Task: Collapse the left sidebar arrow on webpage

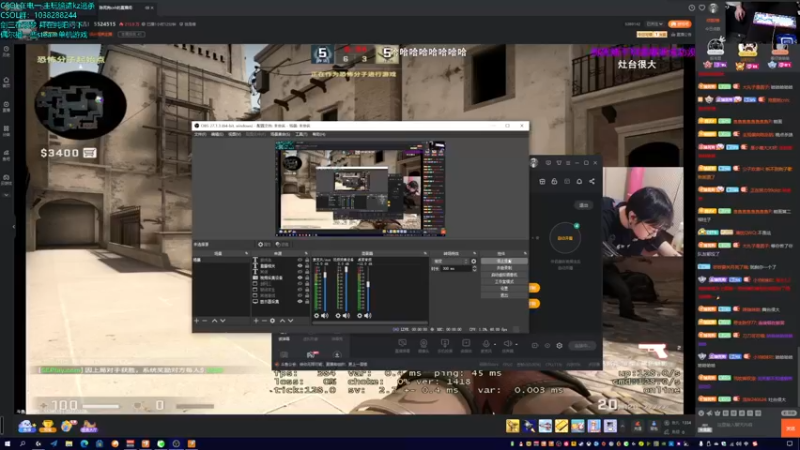Action: tap(14, 227)
